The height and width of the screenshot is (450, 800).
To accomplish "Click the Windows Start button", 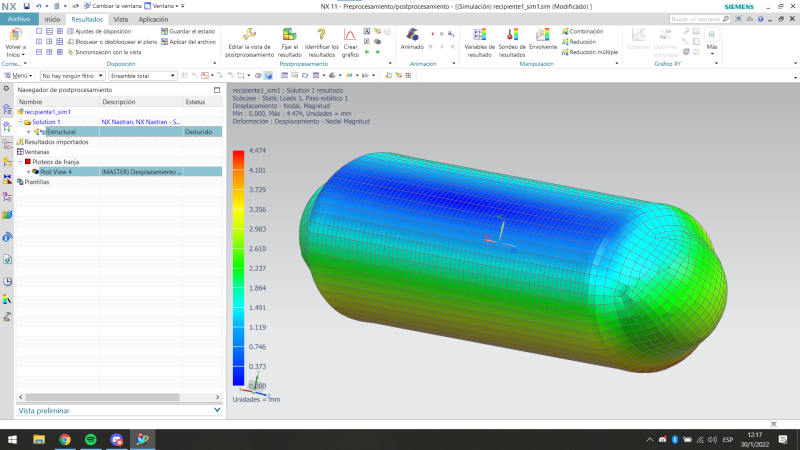I will pyautogui.click(x=12, y=439).
